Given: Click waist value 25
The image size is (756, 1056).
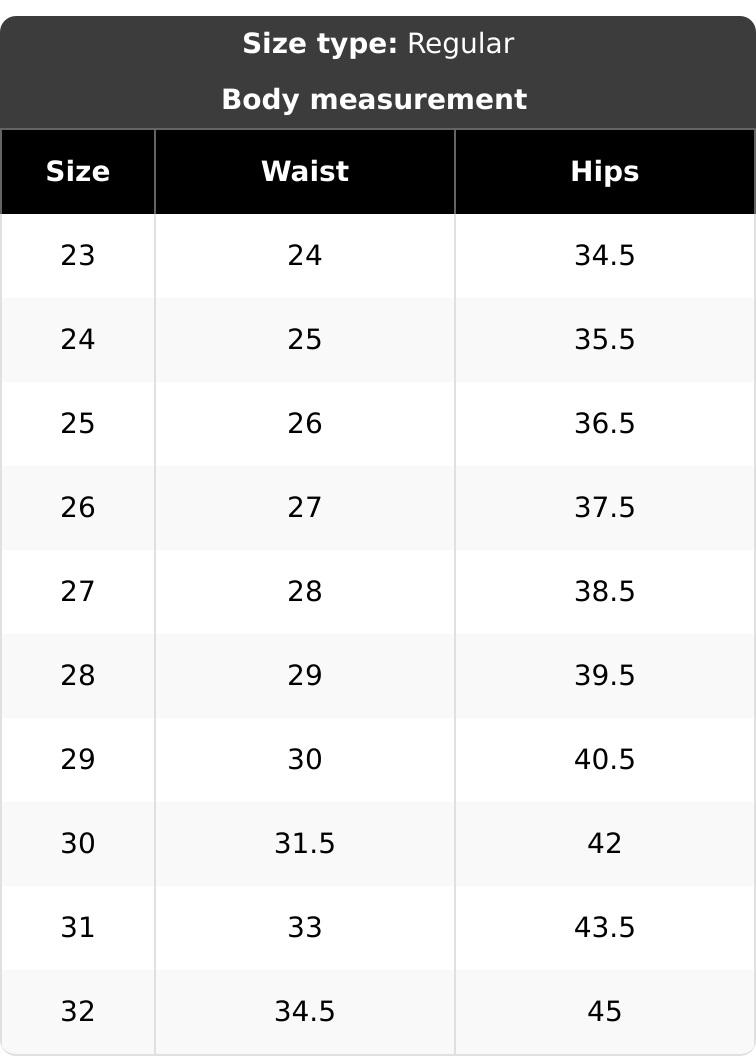Looking at the screenshot, I should [x=305, y=339].
